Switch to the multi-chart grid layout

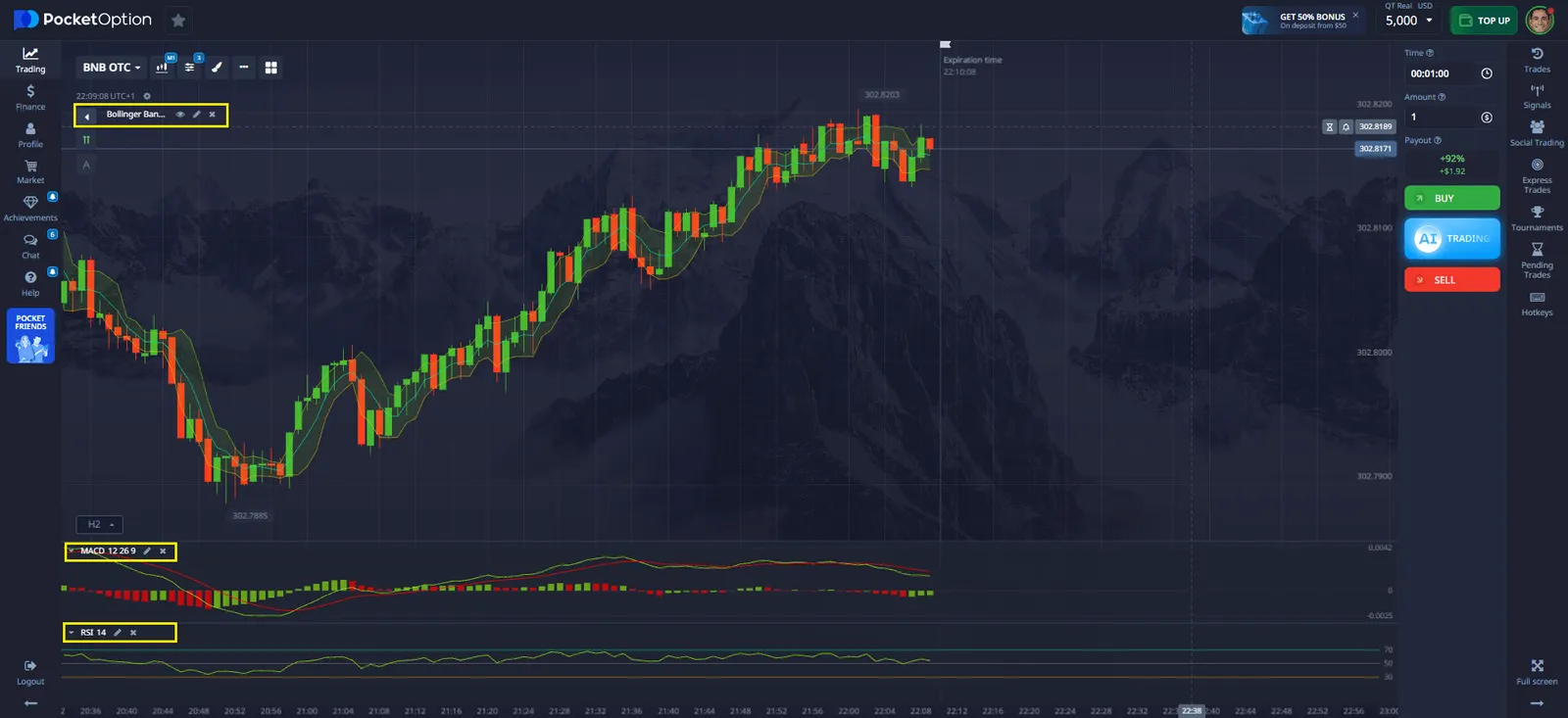(270, 68)
